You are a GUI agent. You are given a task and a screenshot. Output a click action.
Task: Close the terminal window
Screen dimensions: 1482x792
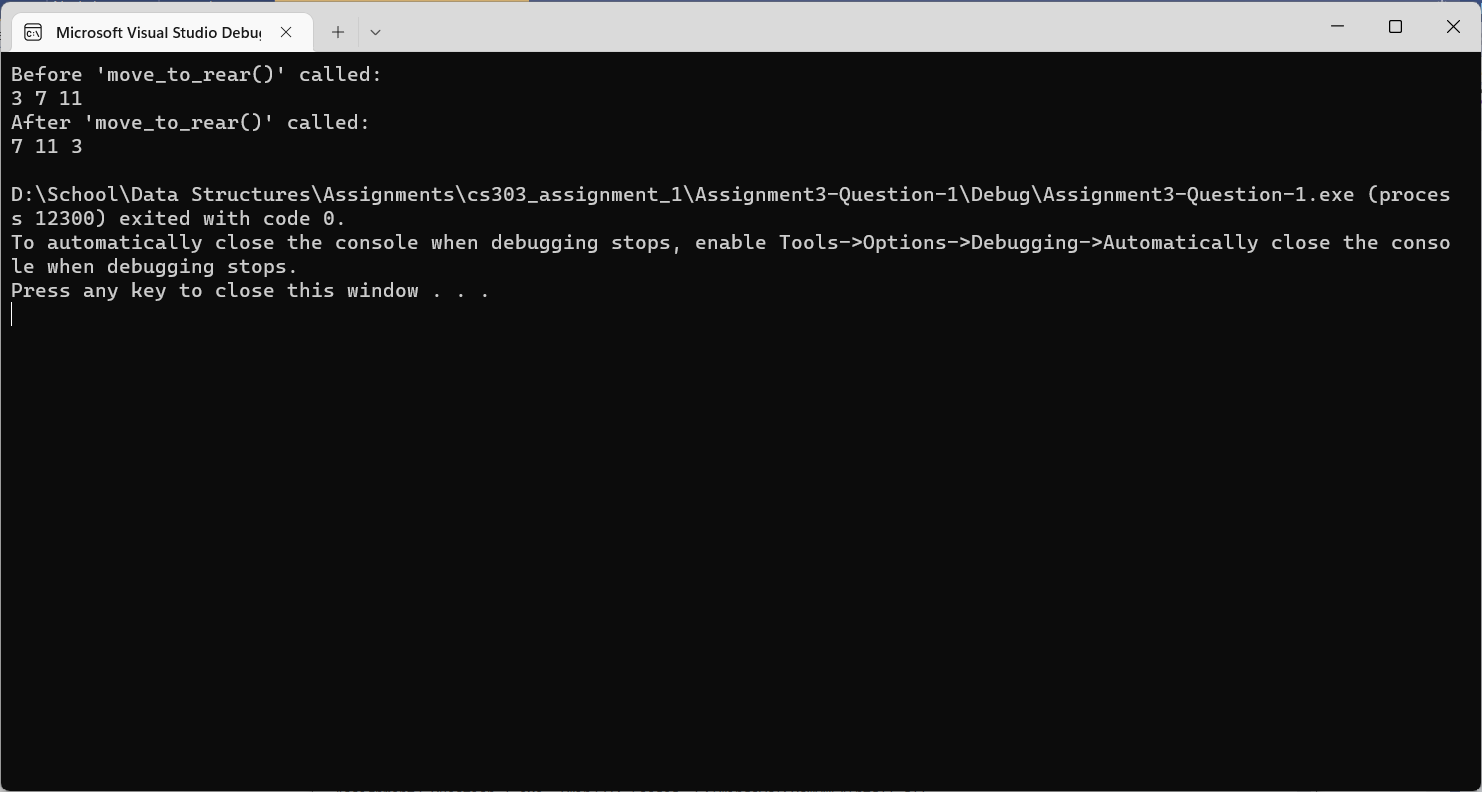coord(1453,27)
